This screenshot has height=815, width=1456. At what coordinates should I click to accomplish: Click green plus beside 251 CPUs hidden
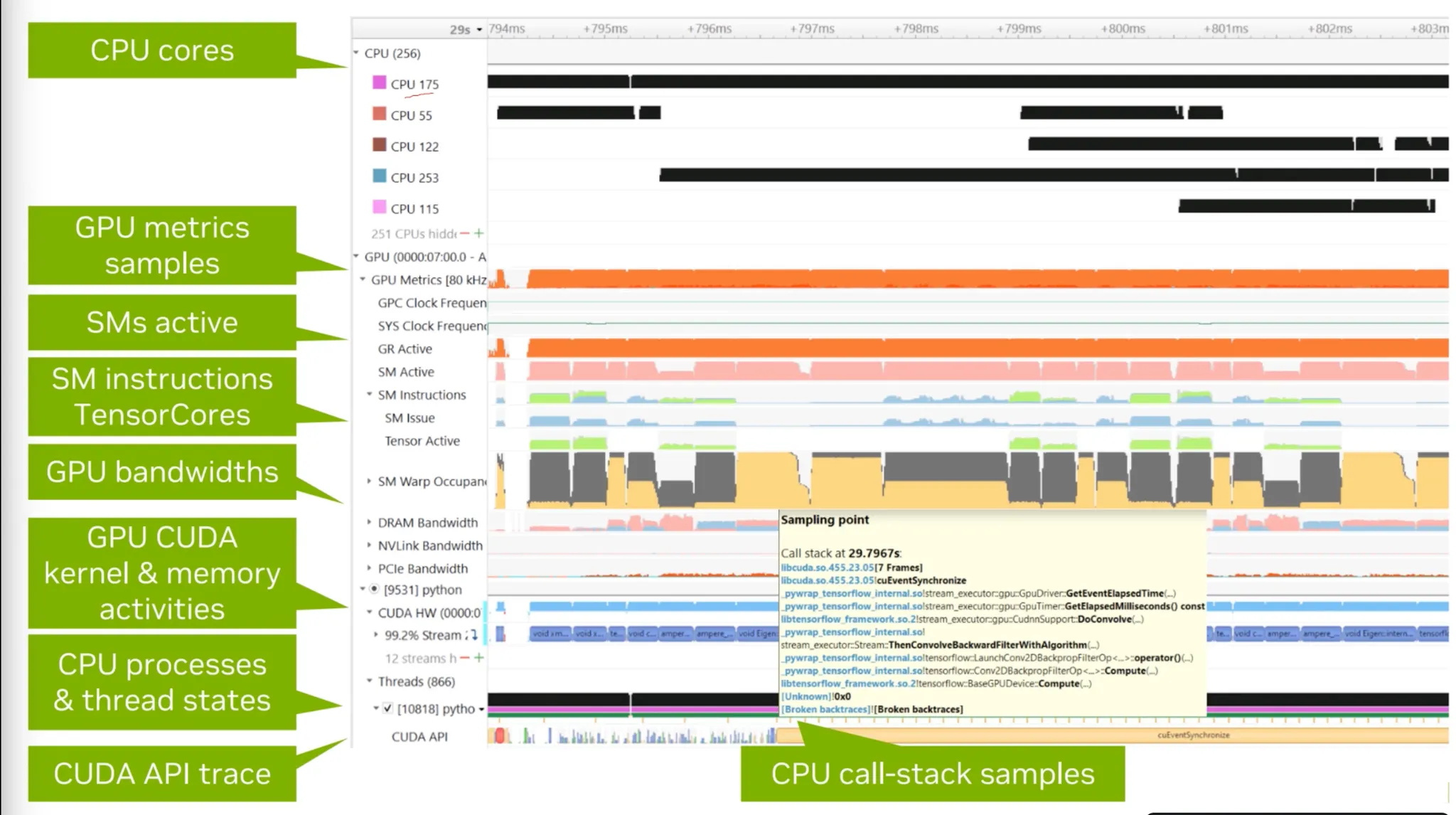point(479,233)
